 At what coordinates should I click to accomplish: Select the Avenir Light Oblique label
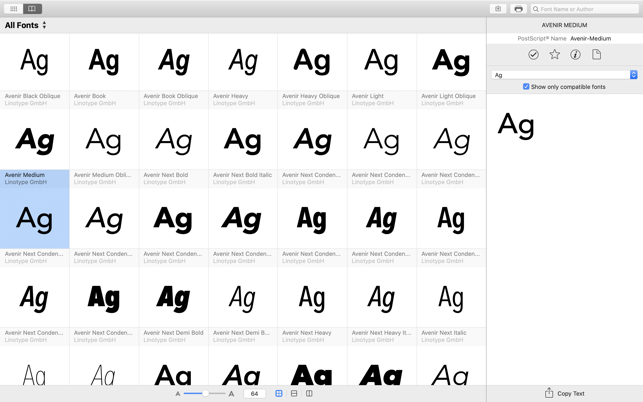449,96
